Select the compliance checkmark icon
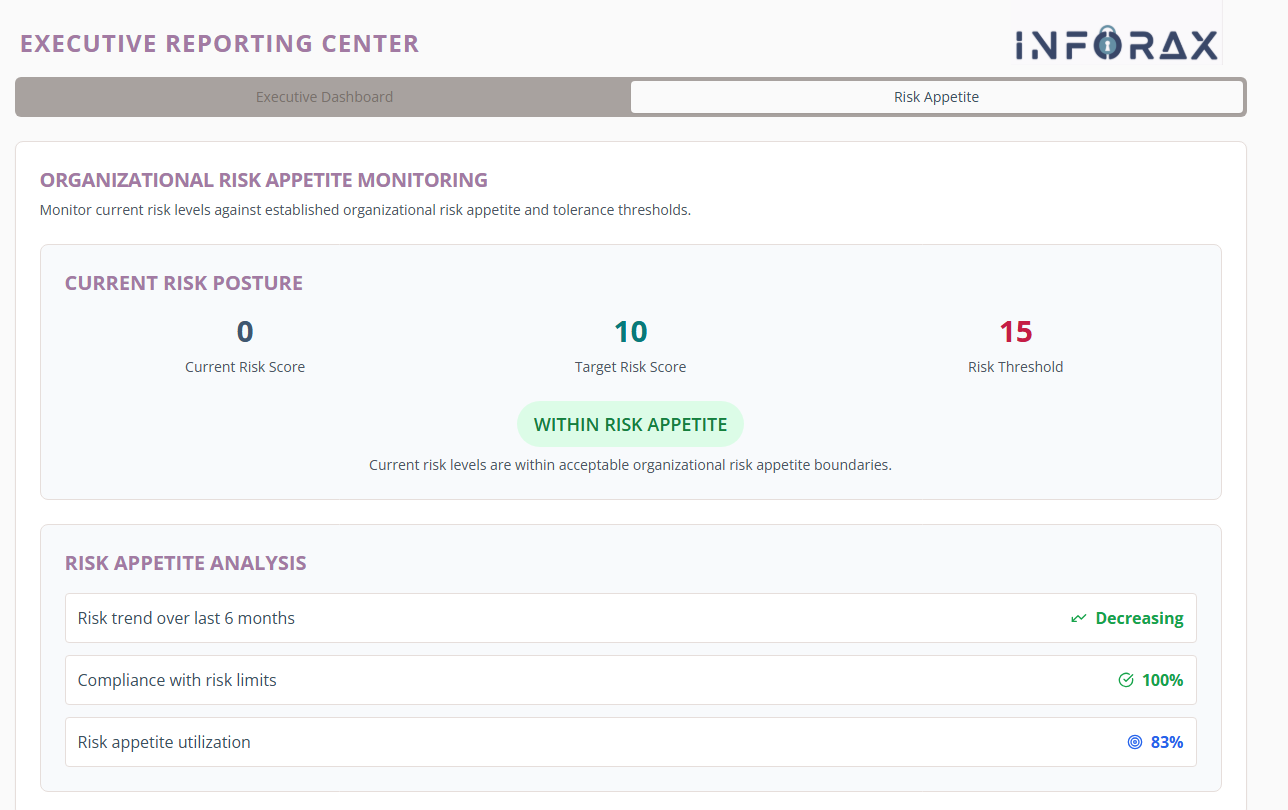 (1124, 679)
